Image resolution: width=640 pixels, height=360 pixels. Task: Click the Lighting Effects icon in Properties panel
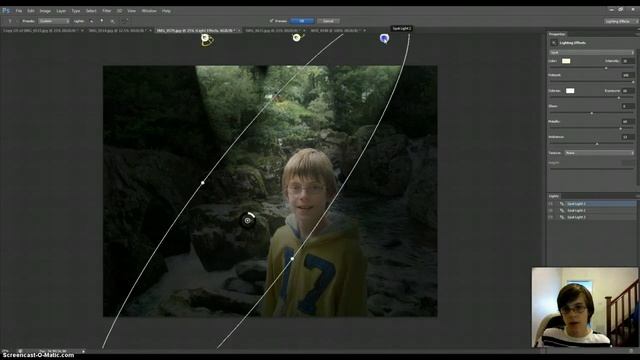554,43
